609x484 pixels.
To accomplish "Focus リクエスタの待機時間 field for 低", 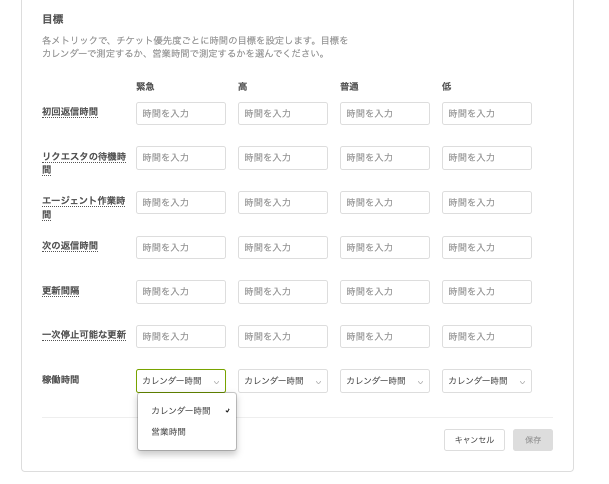I will point(487,158).
